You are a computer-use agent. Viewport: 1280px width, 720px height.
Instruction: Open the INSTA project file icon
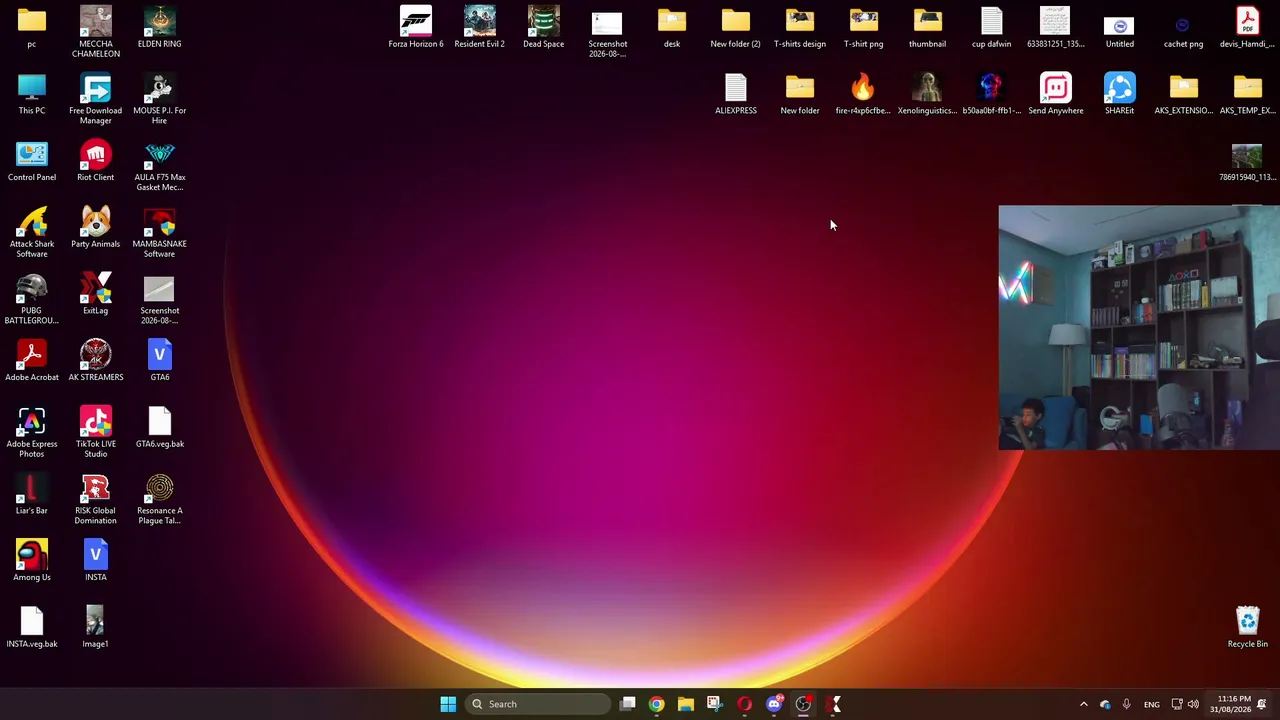(96, 562)
